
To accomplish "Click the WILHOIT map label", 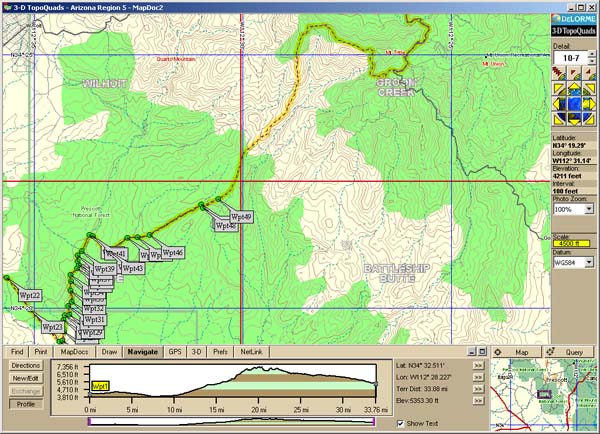I will (104, 84).
